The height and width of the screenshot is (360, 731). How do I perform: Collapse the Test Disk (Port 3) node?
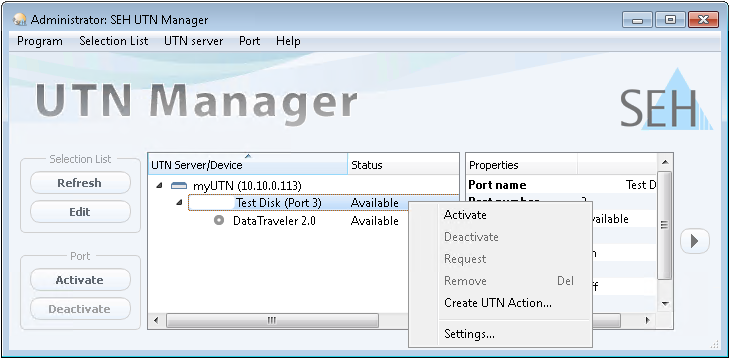(179, 203)
